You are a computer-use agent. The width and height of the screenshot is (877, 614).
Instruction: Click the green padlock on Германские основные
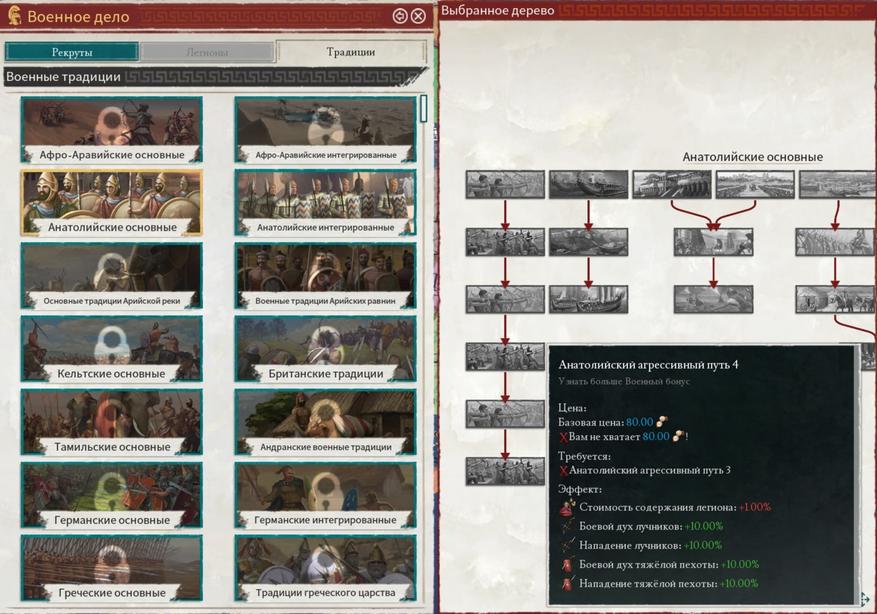tap(114, 490)
